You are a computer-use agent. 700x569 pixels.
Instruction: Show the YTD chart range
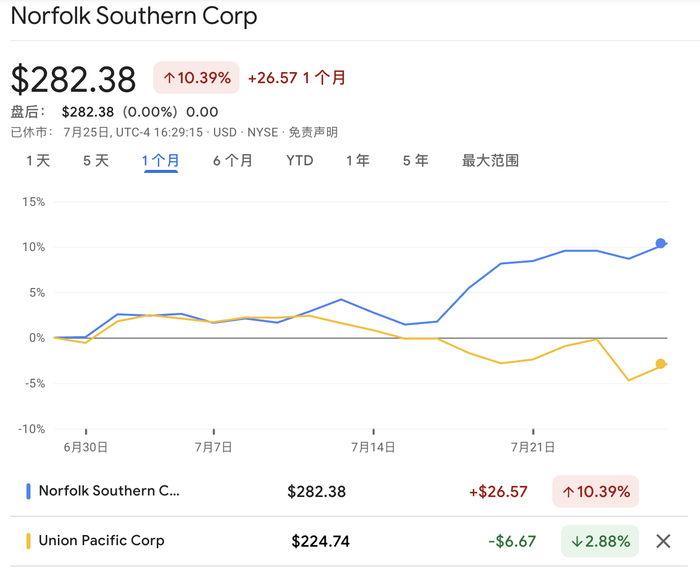click(x=299, y=161)
